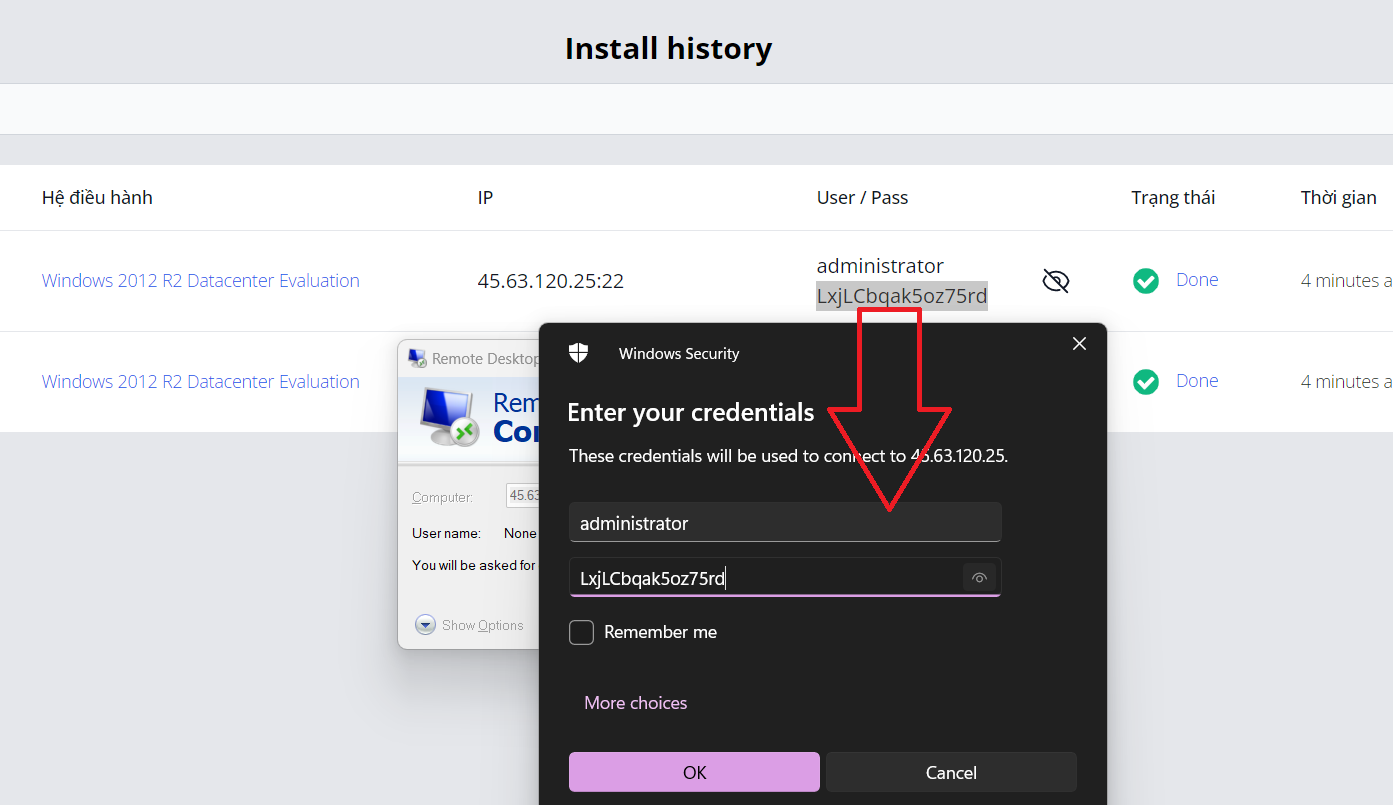Click the Trạng thái column header
The width and height of the screenshot is (1393, 805).
[x=1173, y=197]
